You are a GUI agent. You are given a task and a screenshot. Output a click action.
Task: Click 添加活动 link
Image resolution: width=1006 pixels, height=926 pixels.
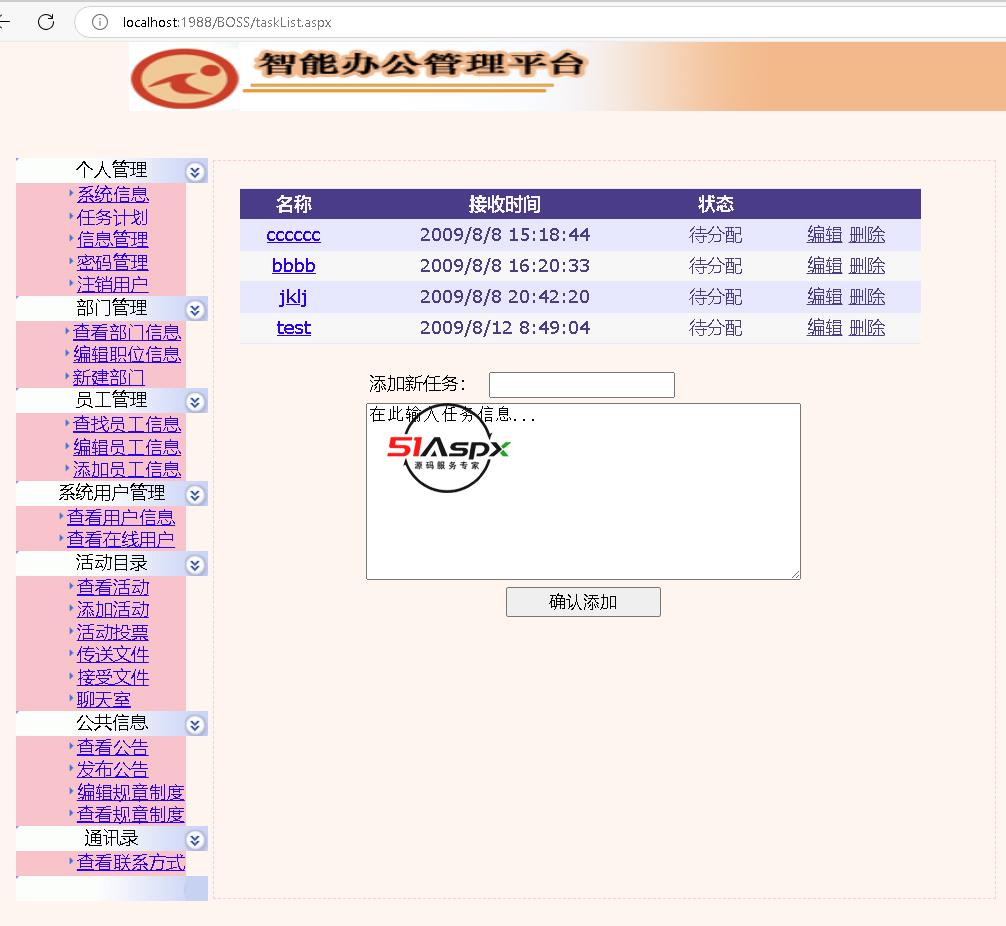click(x=113, y=610)
